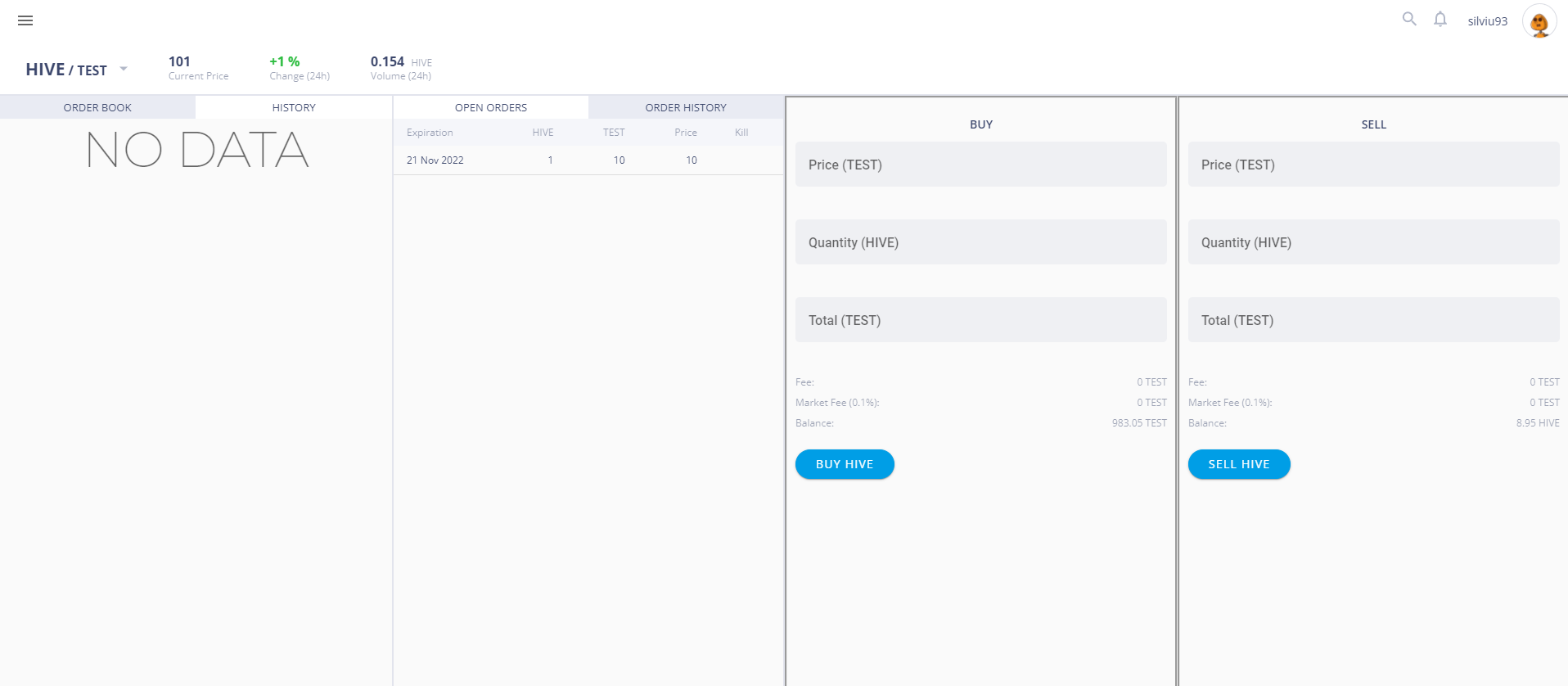Click the 983.05 TEST balance value
Screen dimensions: 1568x686
[x=1139, y=423]
